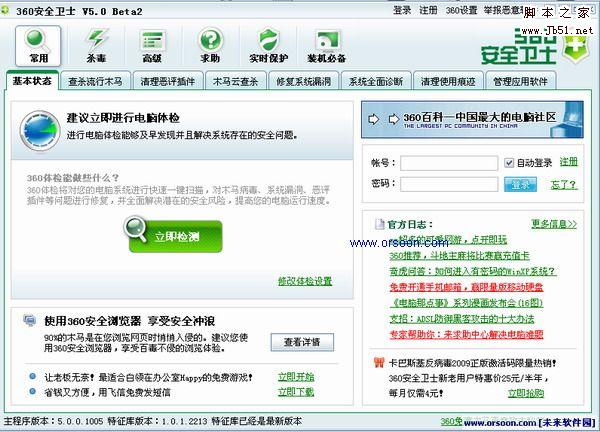The width and height of the screenshot is (600, 432).
Task: Open the 实时保护 shield icon
Action: coord(268,45)
